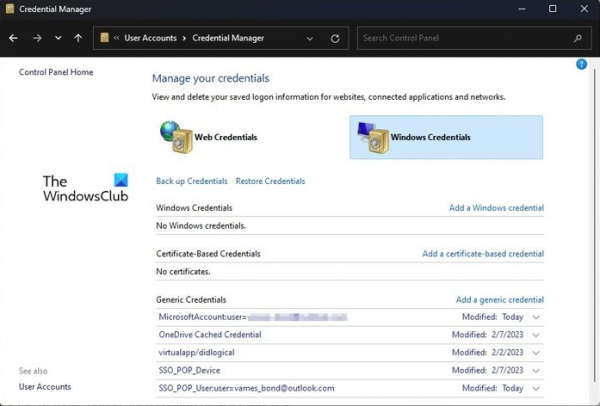Click Restore Credentials link
This screenshot has width=600, height=406.
pyautogui.click(x=270, y=181)
